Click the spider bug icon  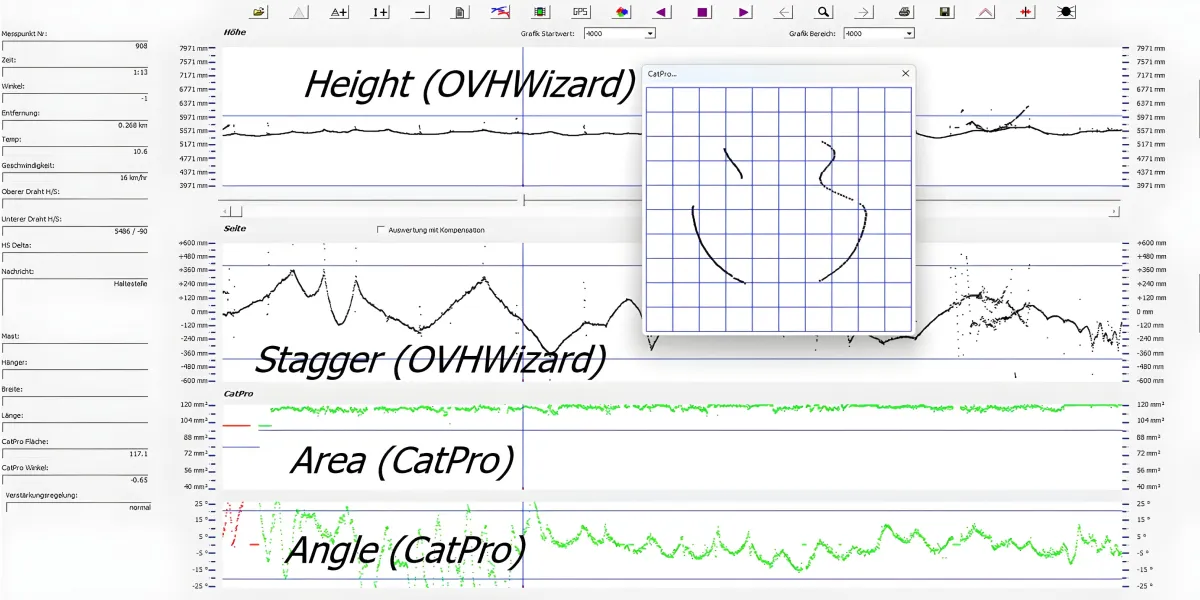coord(1066,12)
